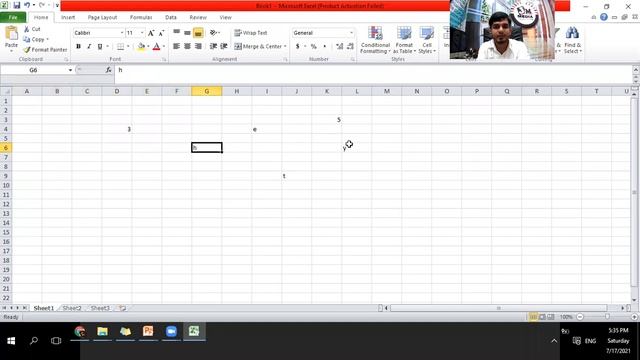Switch to the Formulas tab
Viewport: 640px width, 360px height.
tap(141, 18)
